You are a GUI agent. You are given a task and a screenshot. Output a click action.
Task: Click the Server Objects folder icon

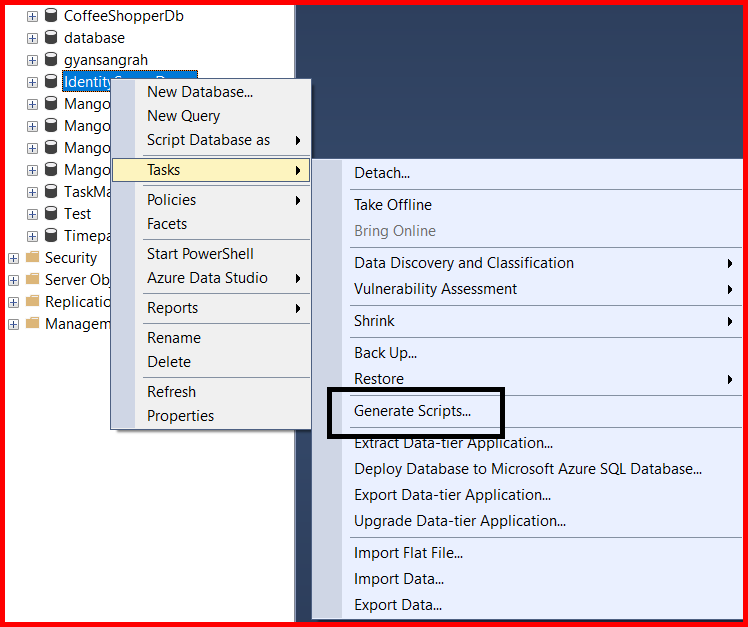[x=32, y=280]
